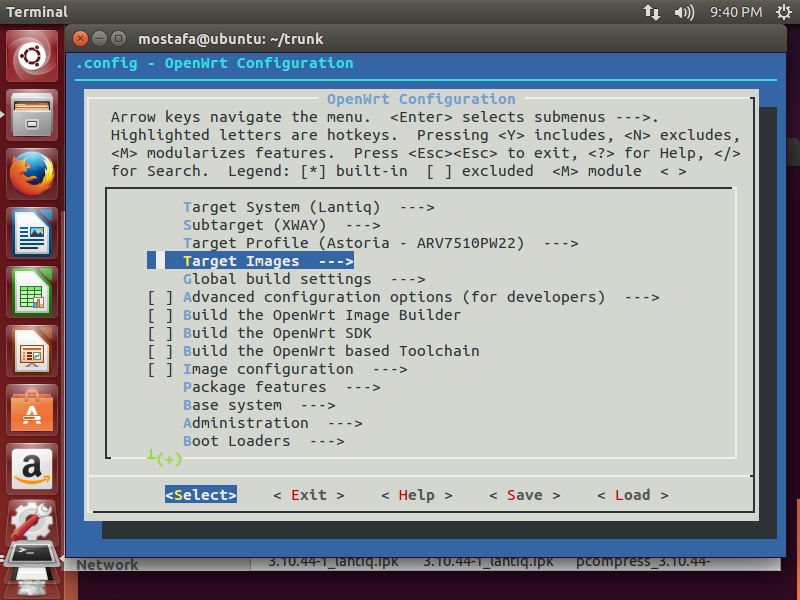
Task: Toggle the Image configuration checkbox
Action: (x=160, y=369)
